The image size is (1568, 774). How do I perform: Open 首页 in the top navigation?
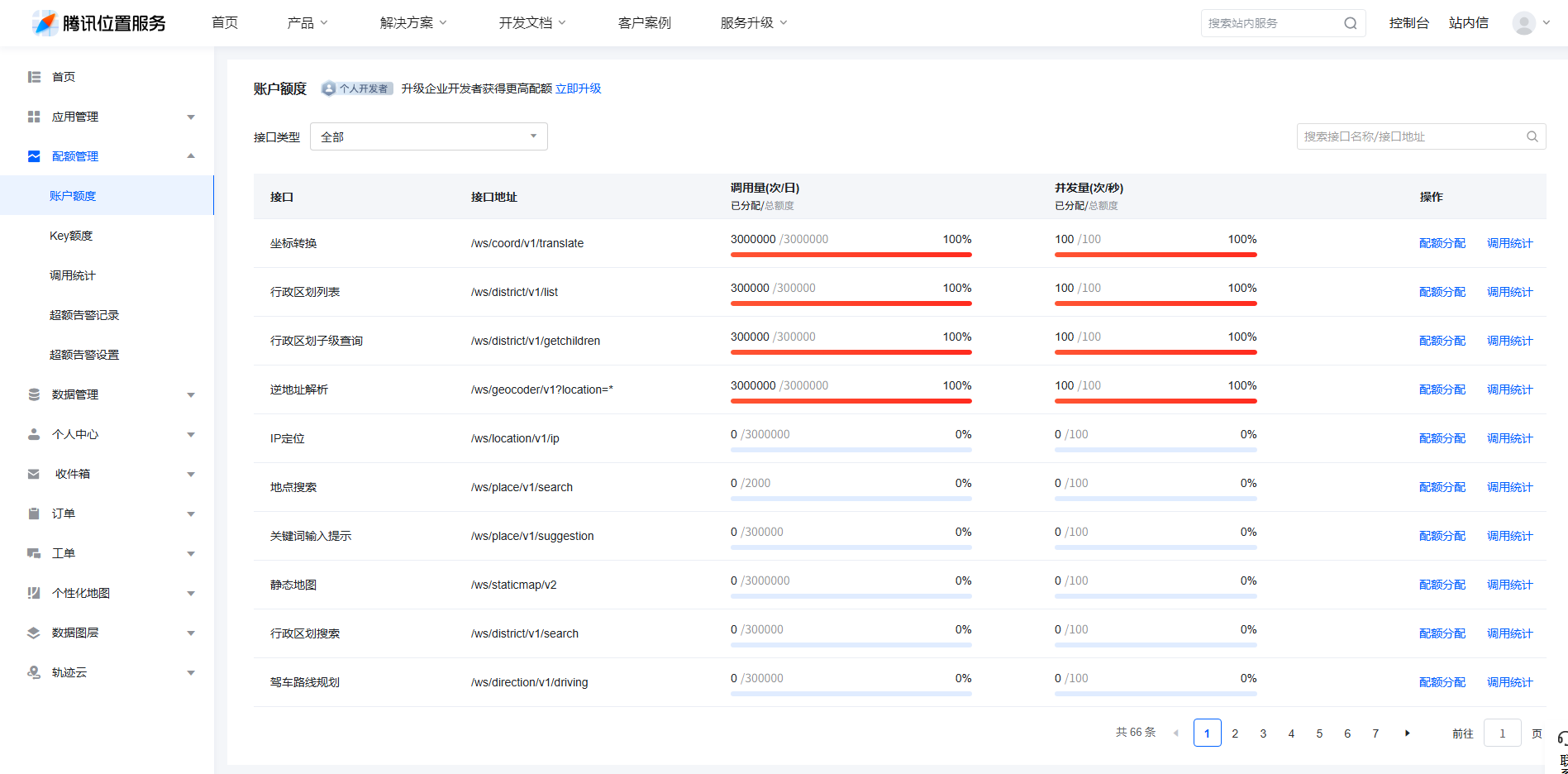point(225,23)
